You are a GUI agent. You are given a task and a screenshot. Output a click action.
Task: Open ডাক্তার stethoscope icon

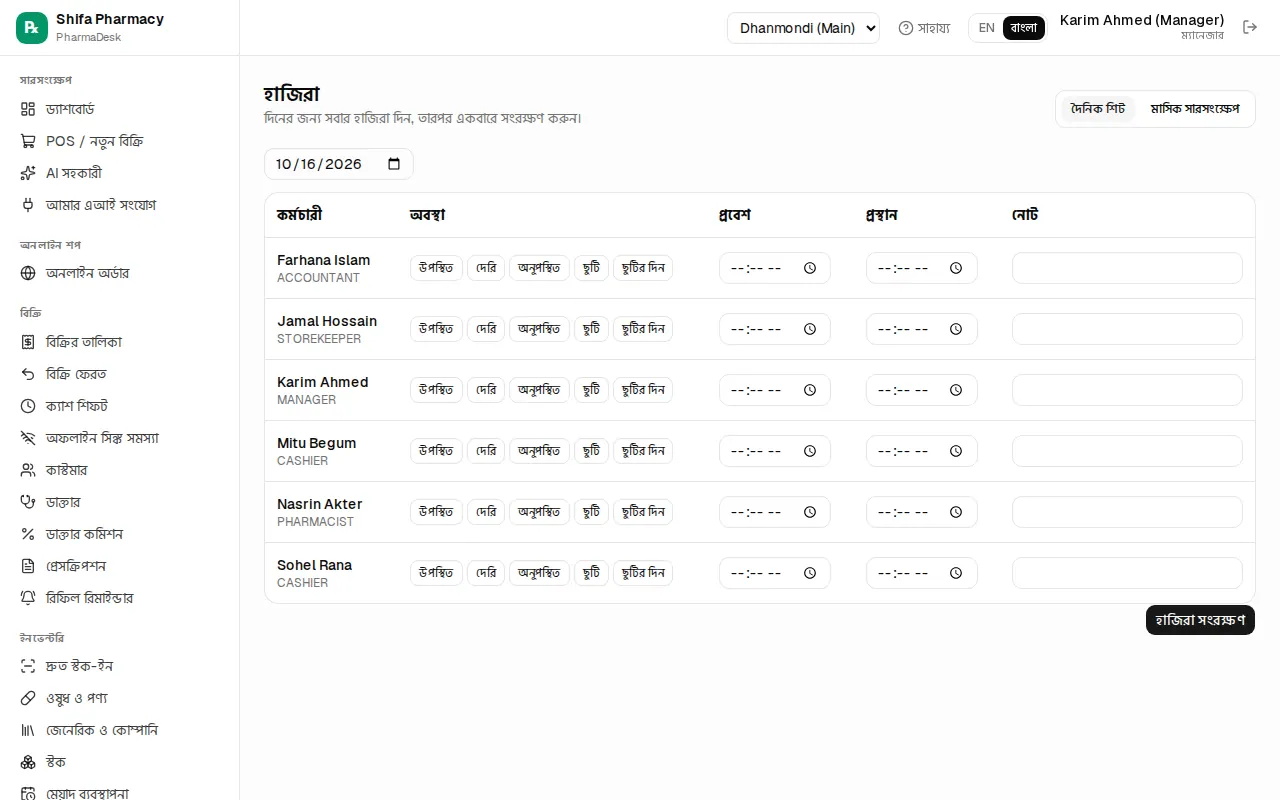click(28, 502)
